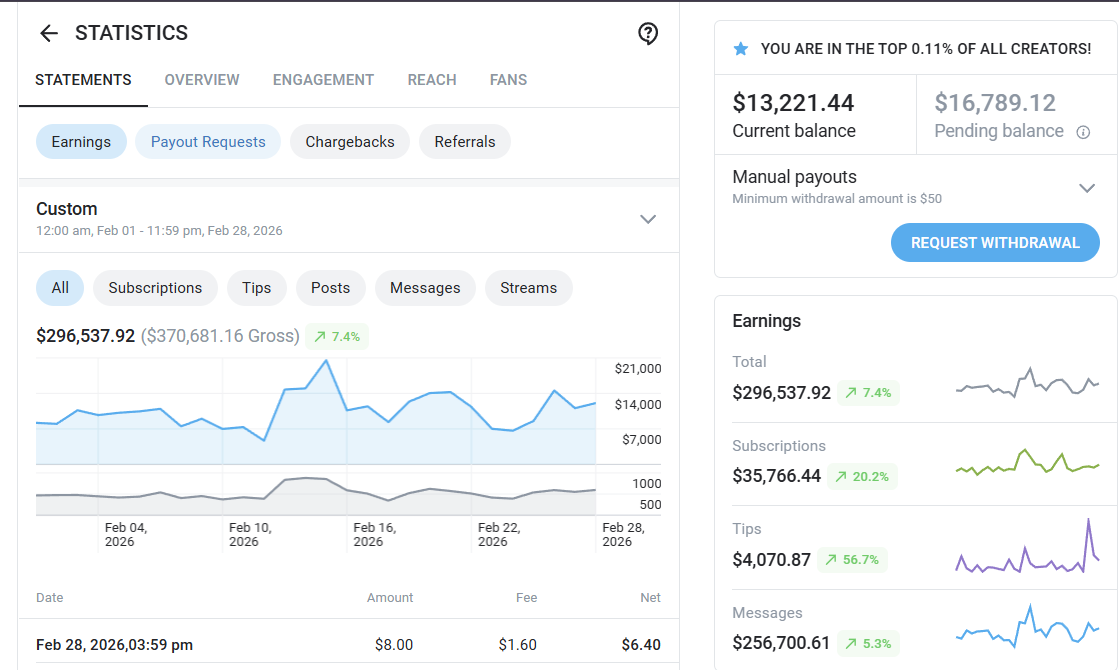Image resolution: width=1119 pixels, height=670 pixels.
Task: Select the Referrals pill
Action: coord(465,142)
